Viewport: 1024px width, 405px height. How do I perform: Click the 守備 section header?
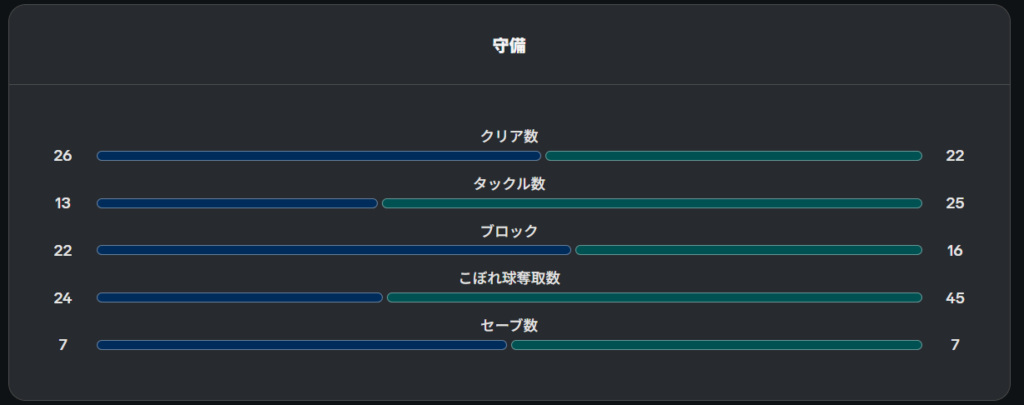[x=509, y=46]
